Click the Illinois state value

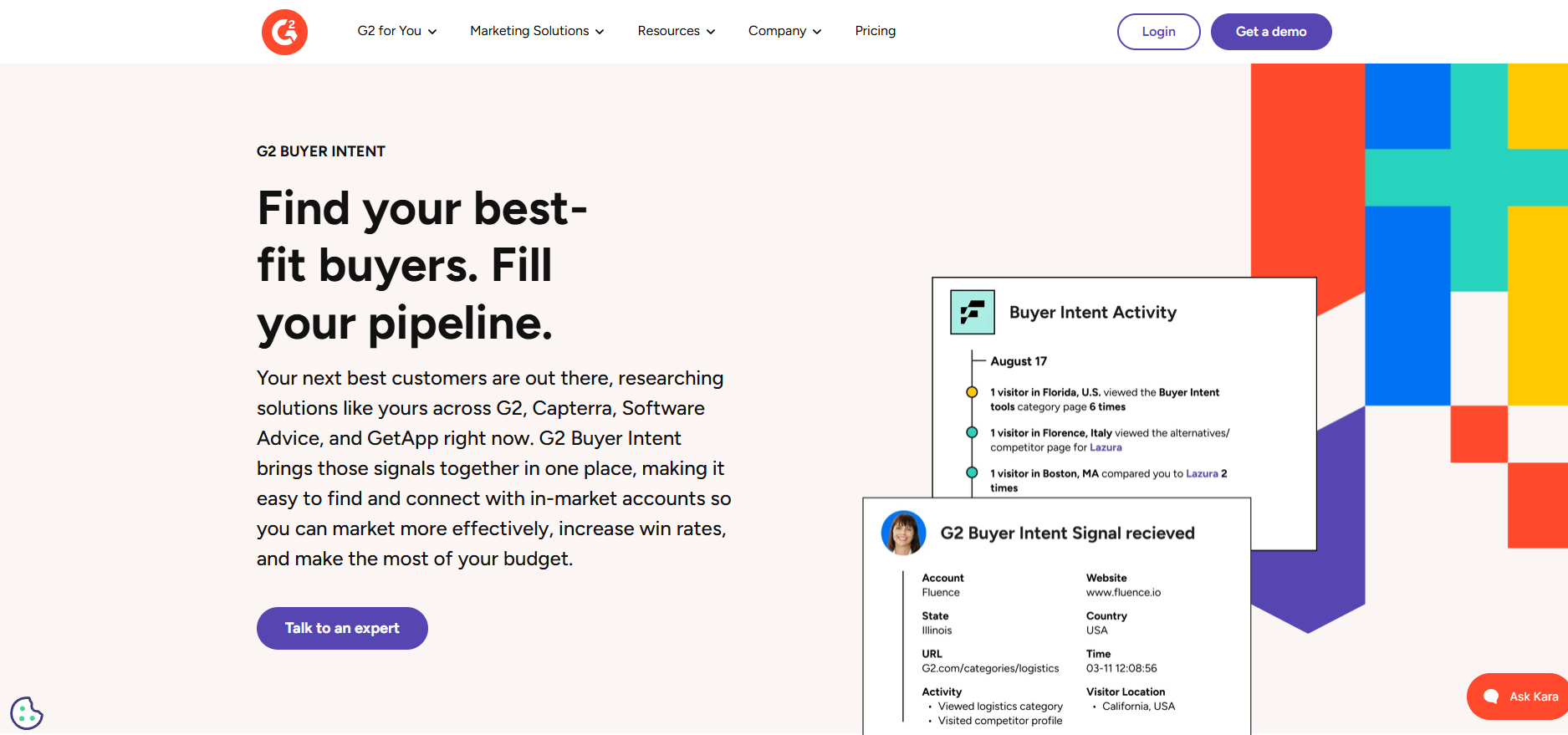pos(937,630)
